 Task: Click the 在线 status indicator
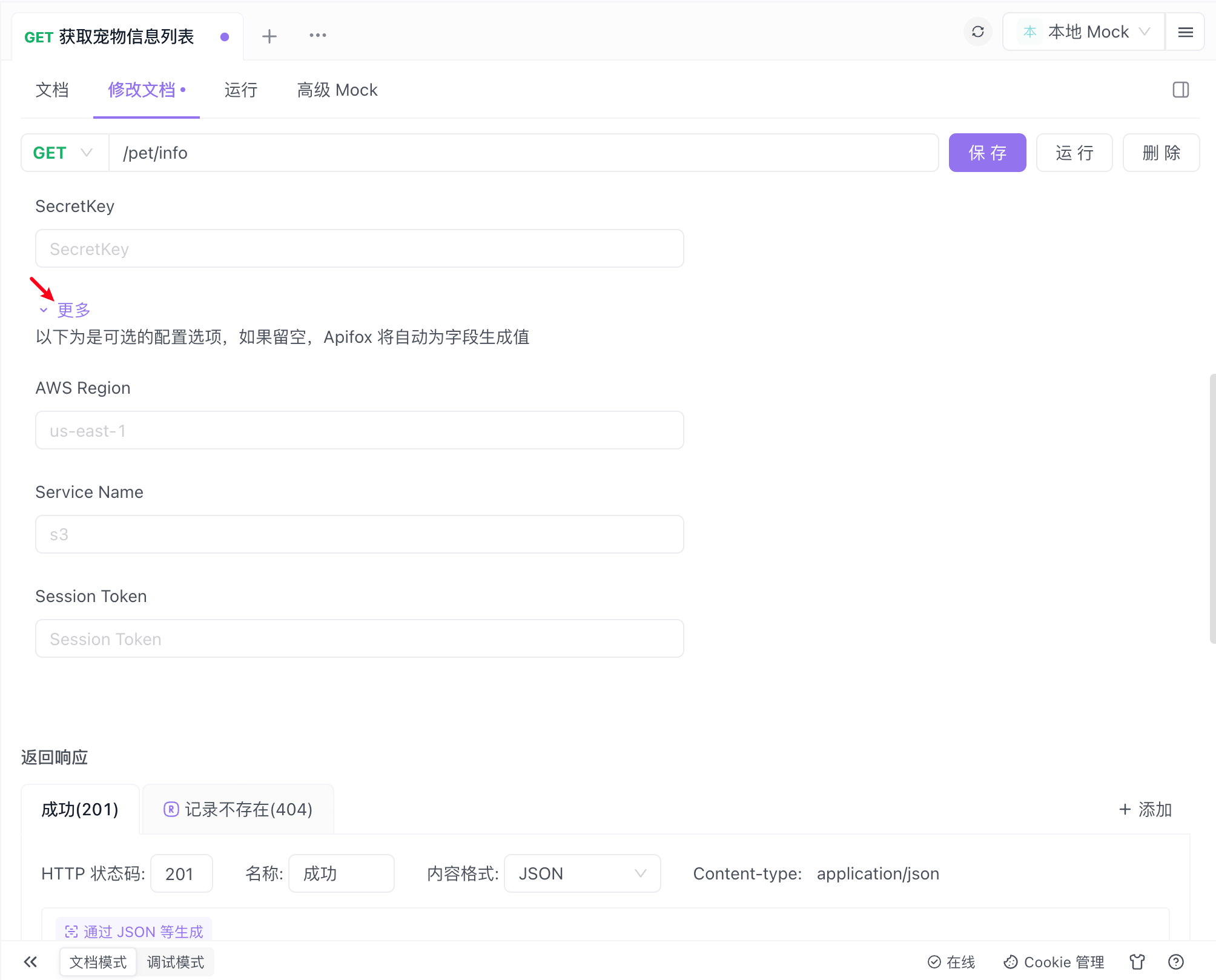tap(951, 962)
